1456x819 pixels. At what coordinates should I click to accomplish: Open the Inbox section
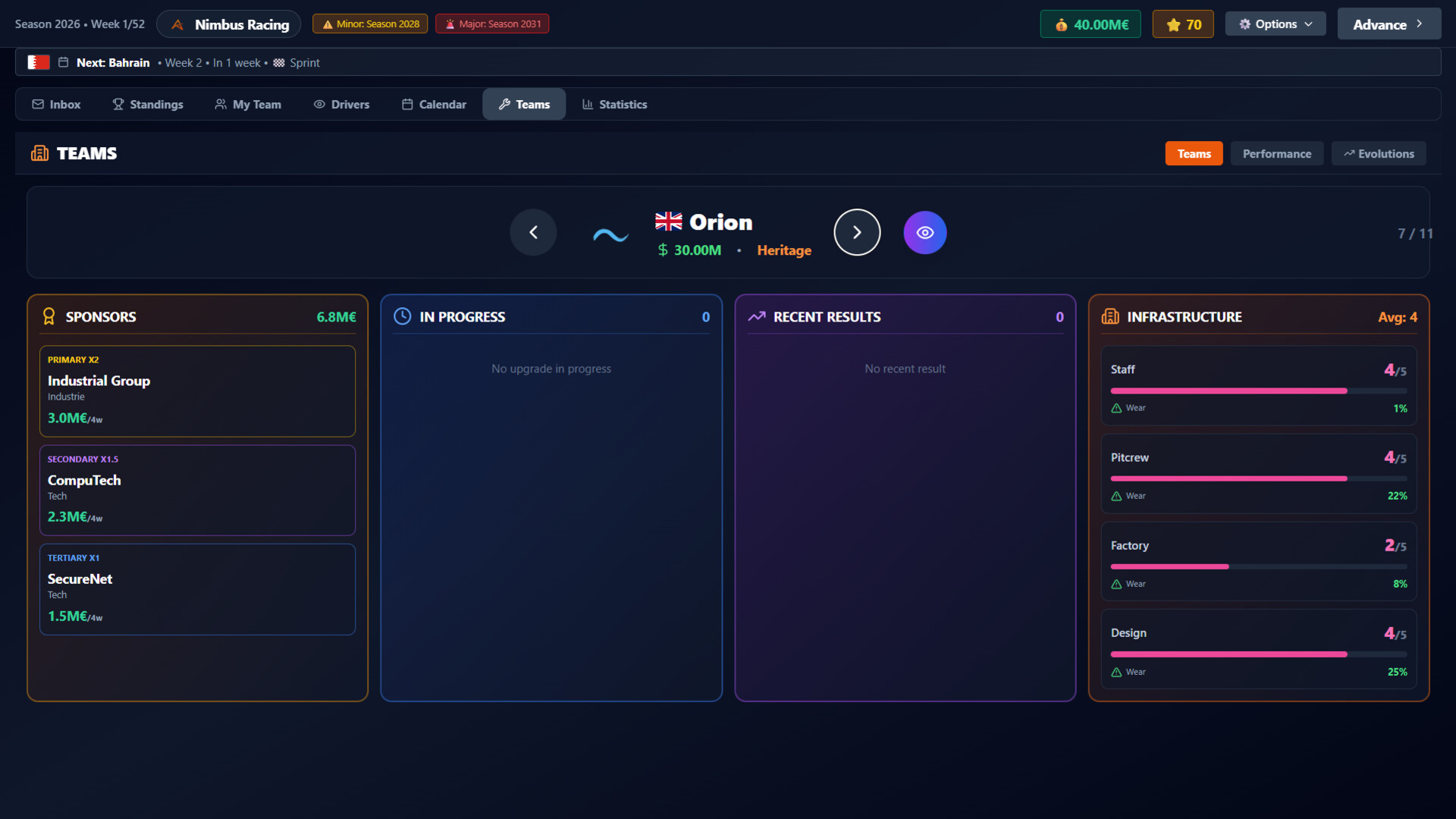point(56,104)
